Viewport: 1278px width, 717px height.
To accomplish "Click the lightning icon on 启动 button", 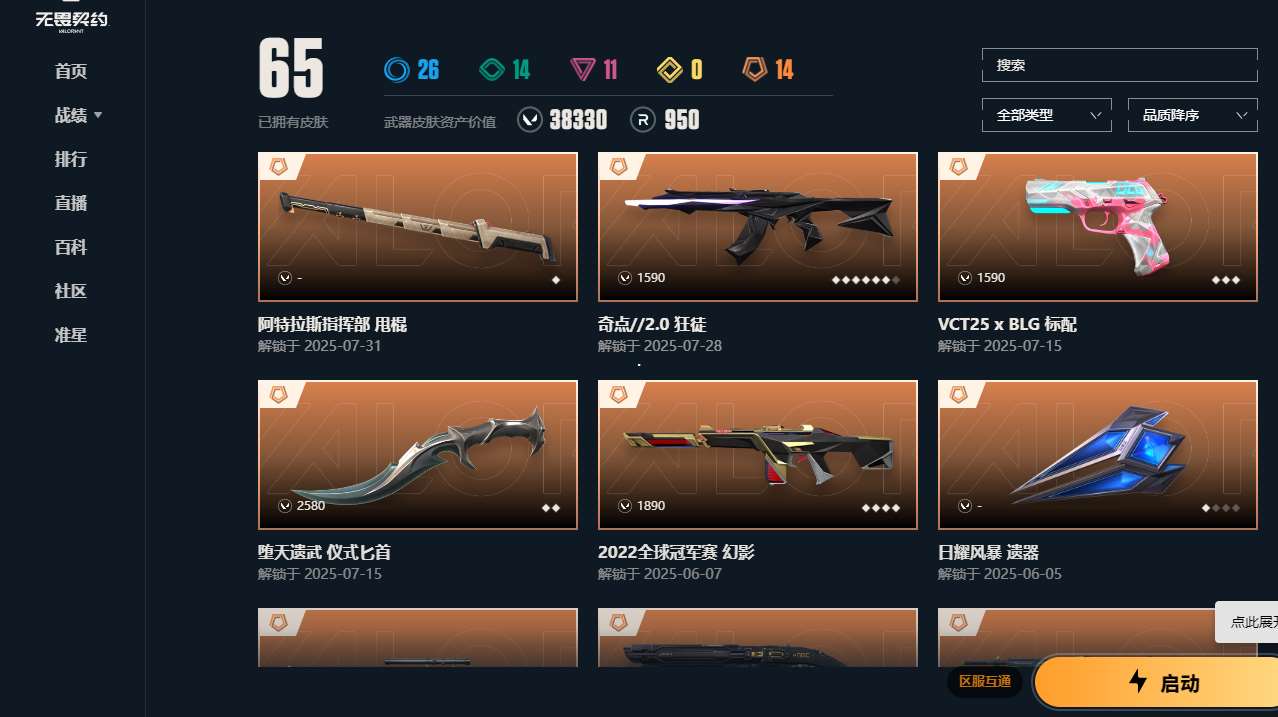I will coord(1138,682).
